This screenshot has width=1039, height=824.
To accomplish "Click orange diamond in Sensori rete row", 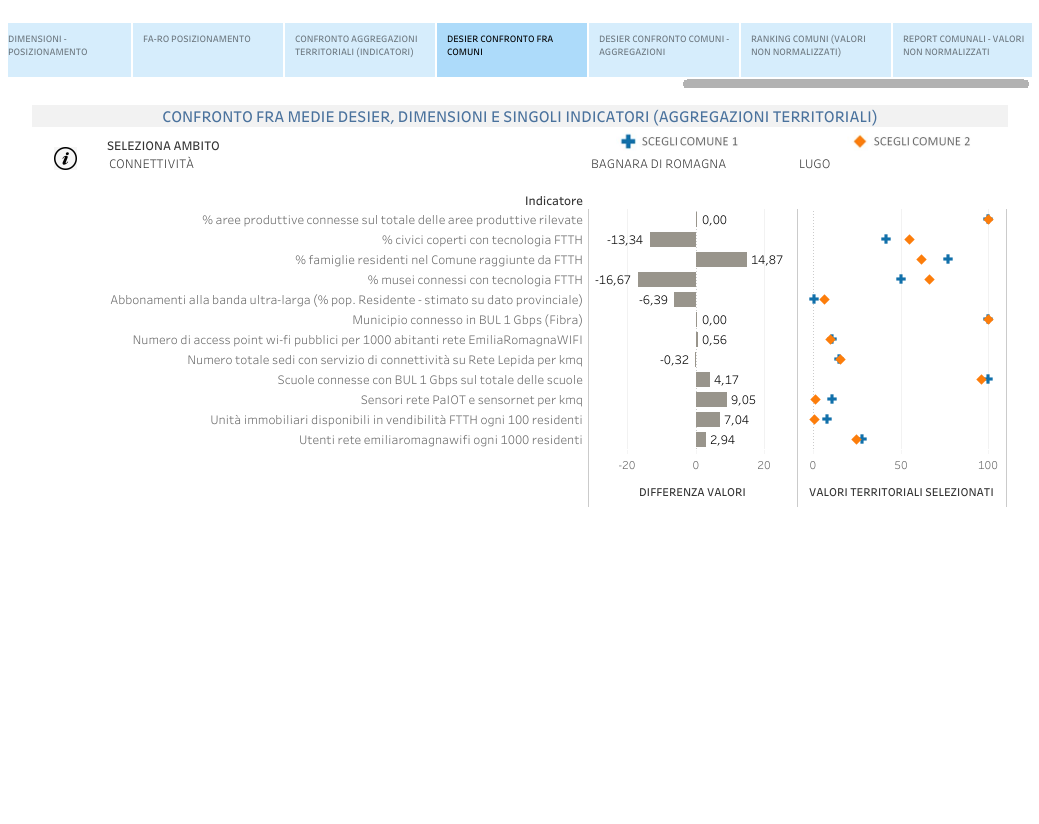I will [x=815, y=399].
